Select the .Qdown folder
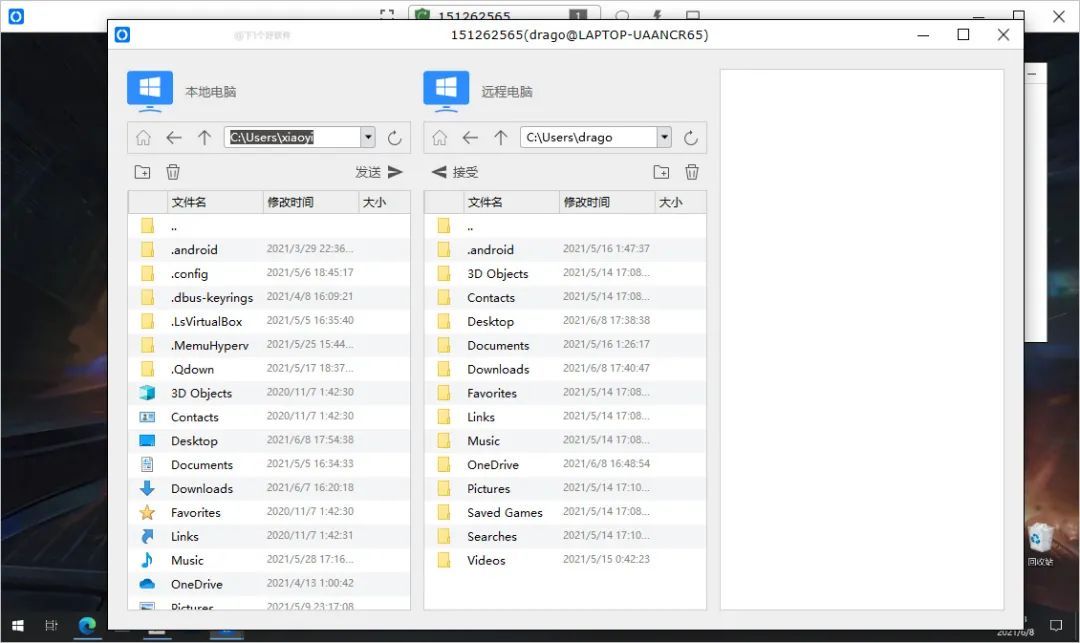 269,369
